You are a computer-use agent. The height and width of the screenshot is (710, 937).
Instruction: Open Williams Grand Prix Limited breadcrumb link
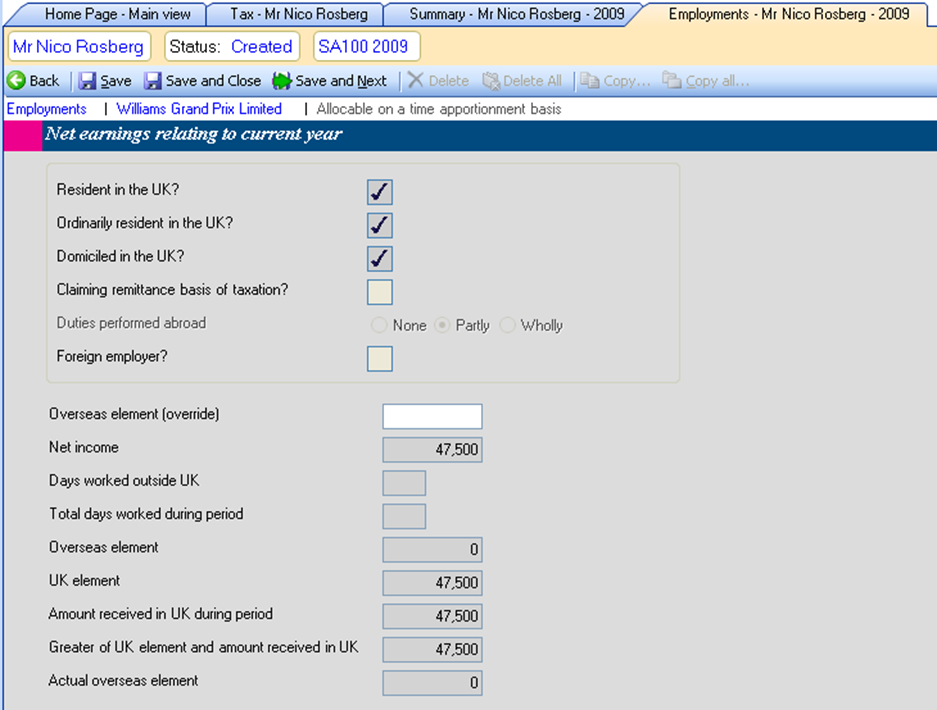point(199,109)
